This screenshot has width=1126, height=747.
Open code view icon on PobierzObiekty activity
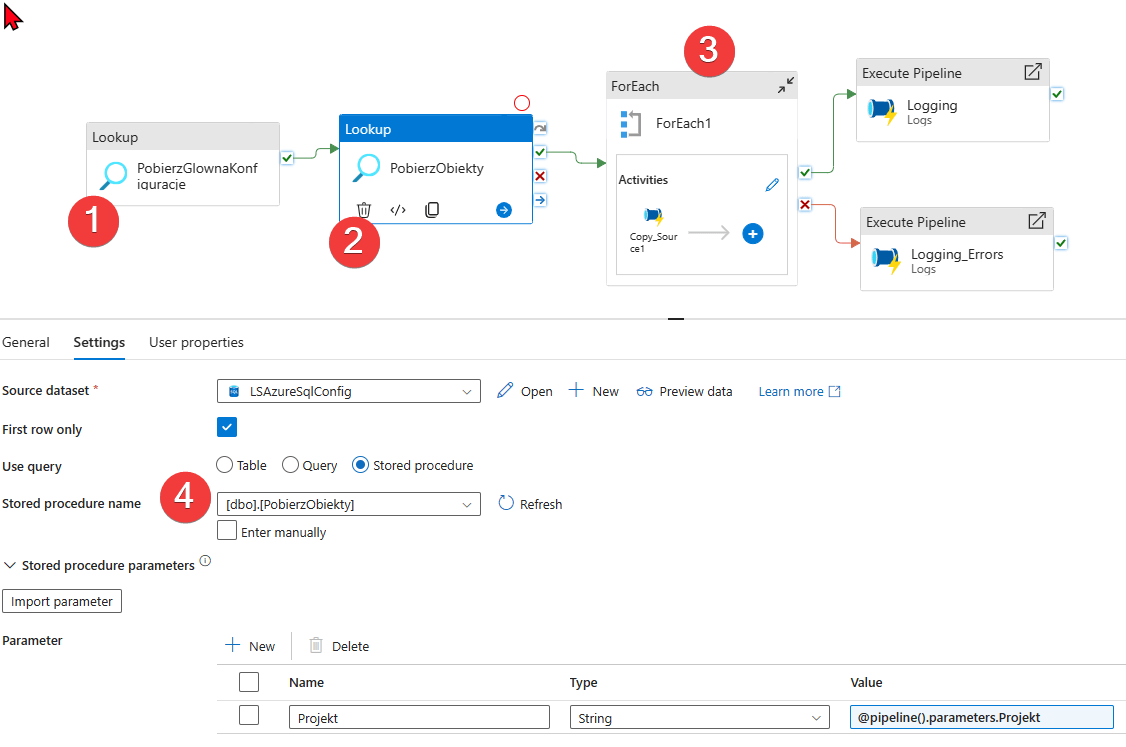tap(398, 210)
